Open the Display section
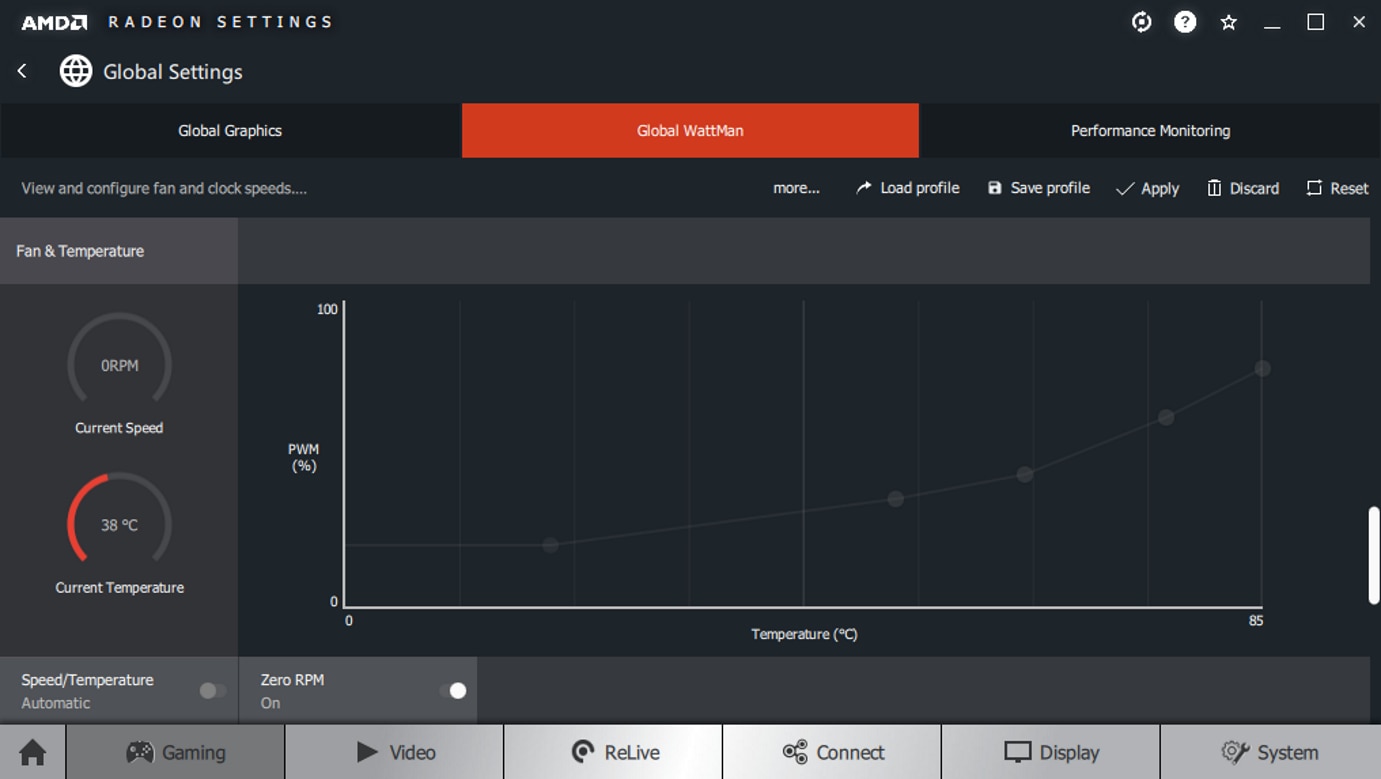Viewport: 1381px width, 779px height. point(1051,752)
